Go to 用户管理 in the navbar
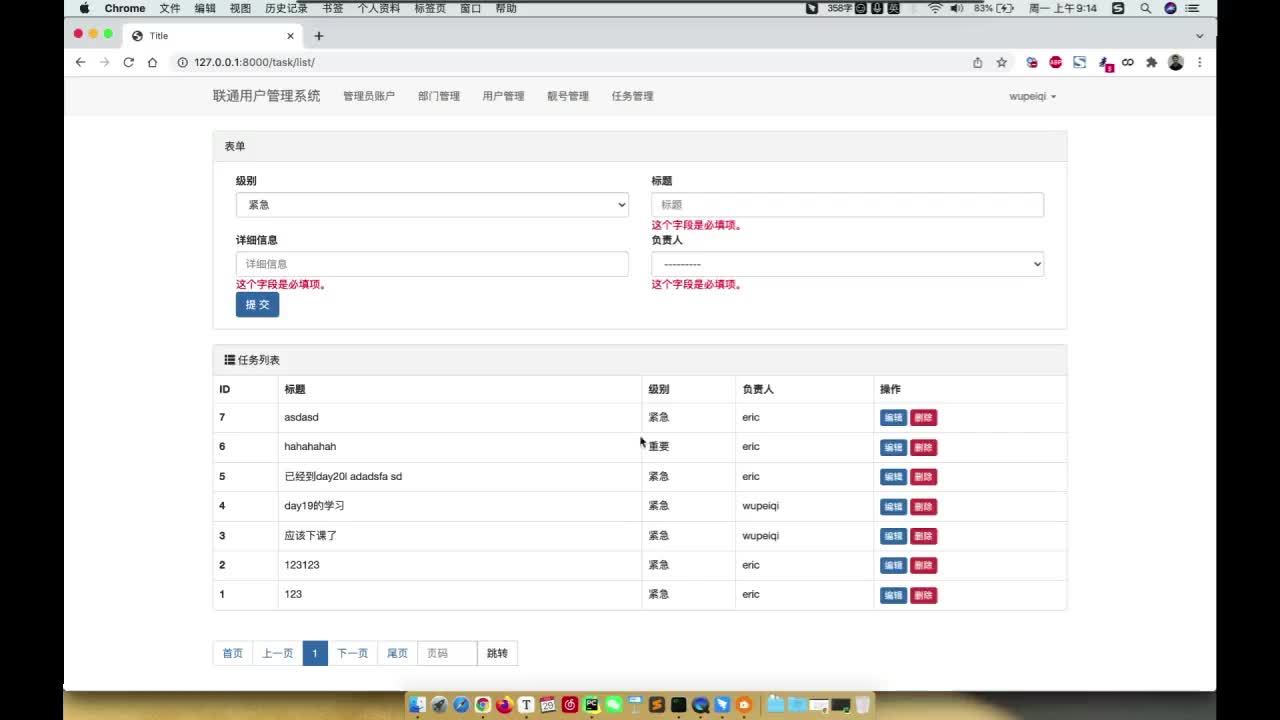 click(503, 96)
